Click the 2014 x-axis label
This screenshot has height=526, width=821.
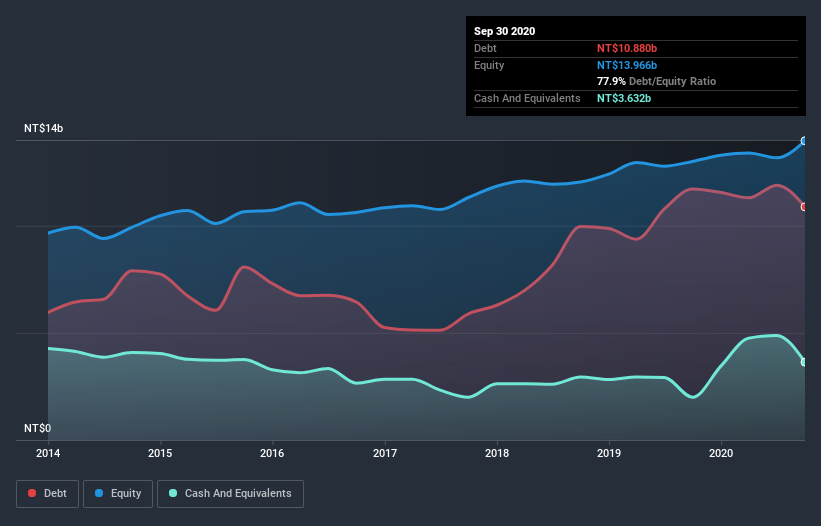click(48, 453)
